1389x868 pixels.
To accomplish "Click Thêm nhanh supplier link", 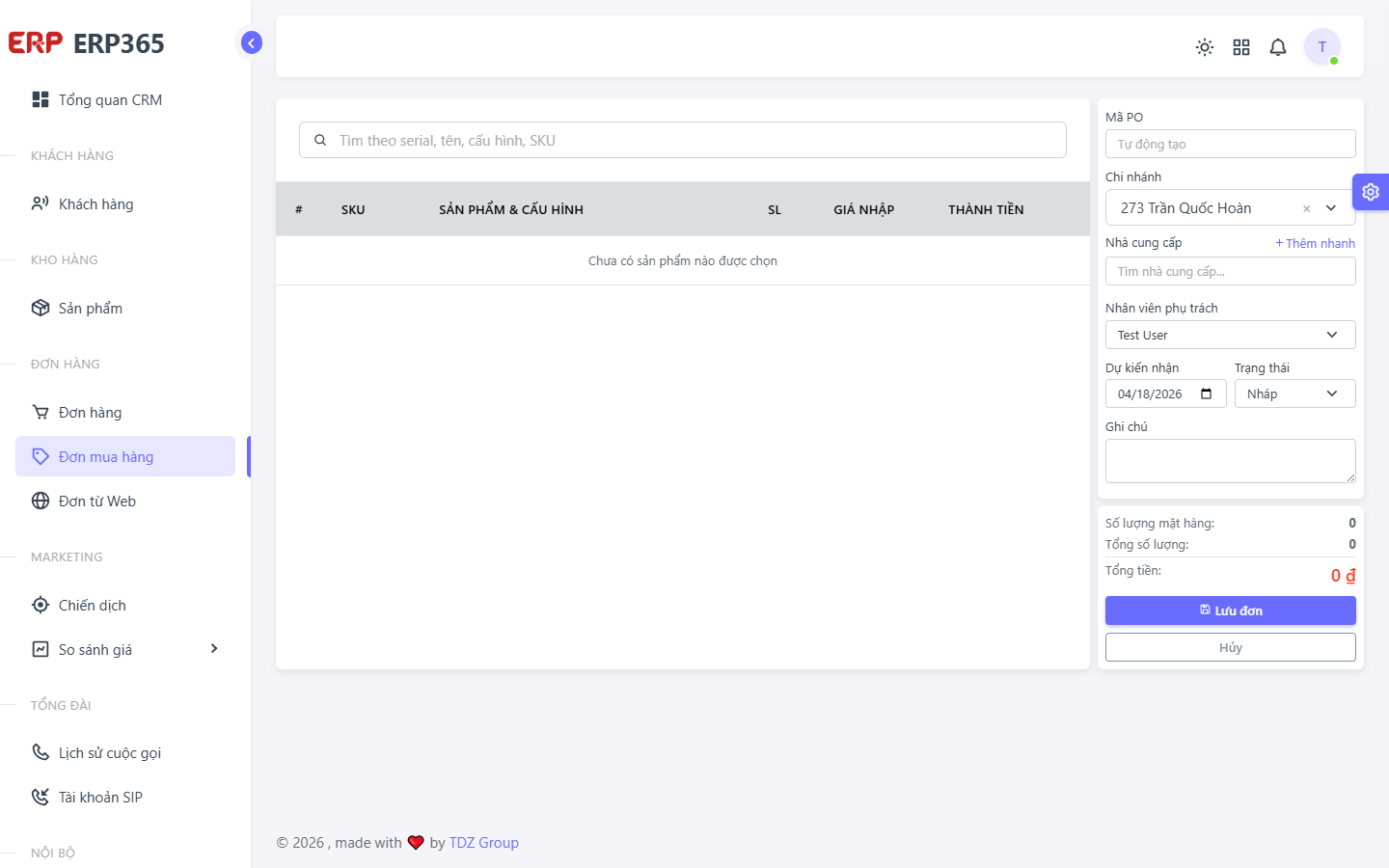I will pyautogui.click(x=1315, y=243).
